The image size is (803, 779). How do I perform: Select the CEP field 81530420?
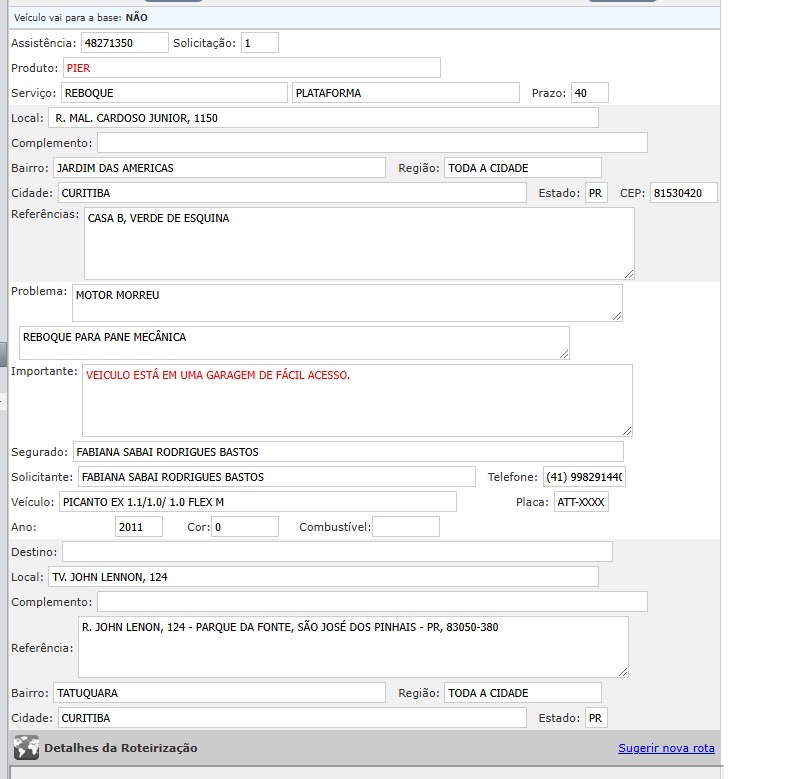coord(684,193)
